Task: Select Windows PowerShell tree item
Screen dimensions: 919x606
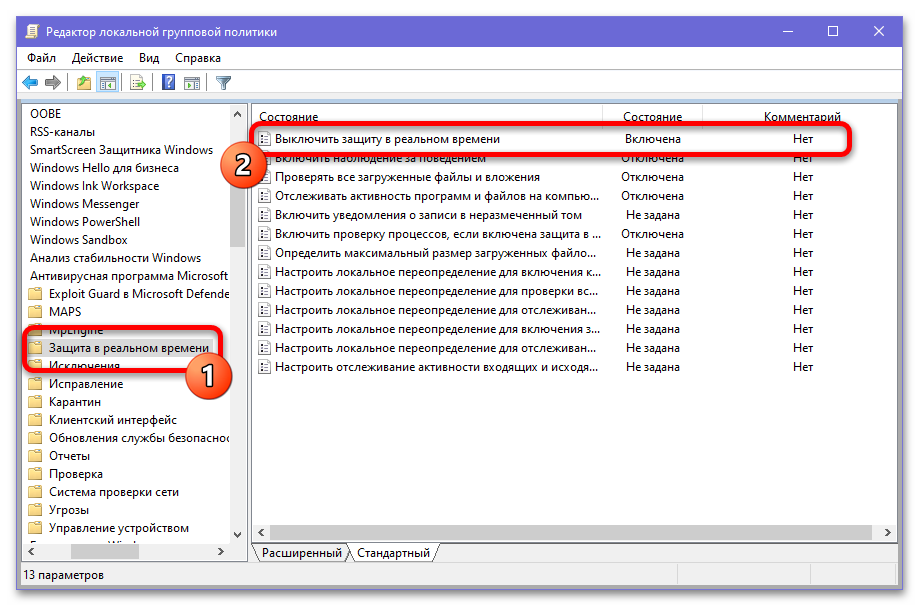Action: pyautogui.click(x=85, y=222)
